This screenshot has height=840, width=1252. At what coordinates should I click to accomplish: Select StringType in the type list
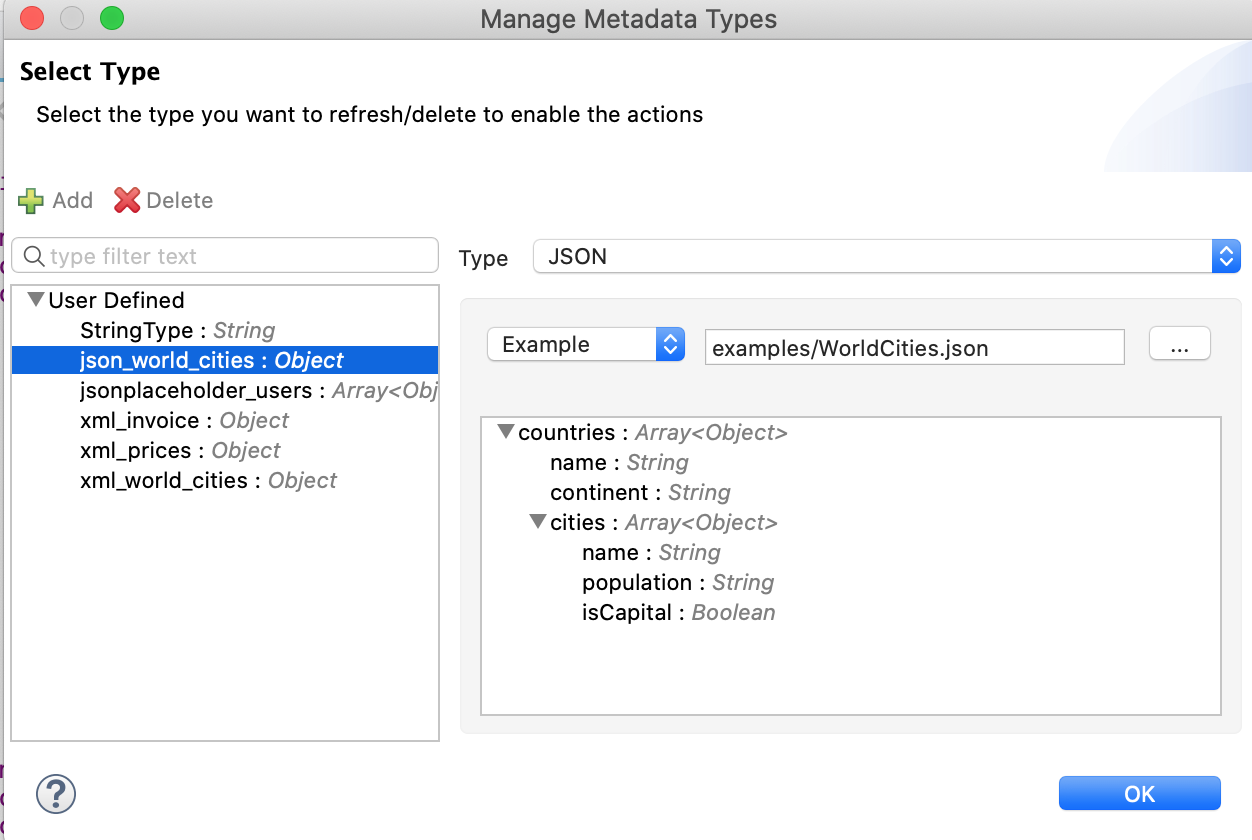tap(177, 331)
